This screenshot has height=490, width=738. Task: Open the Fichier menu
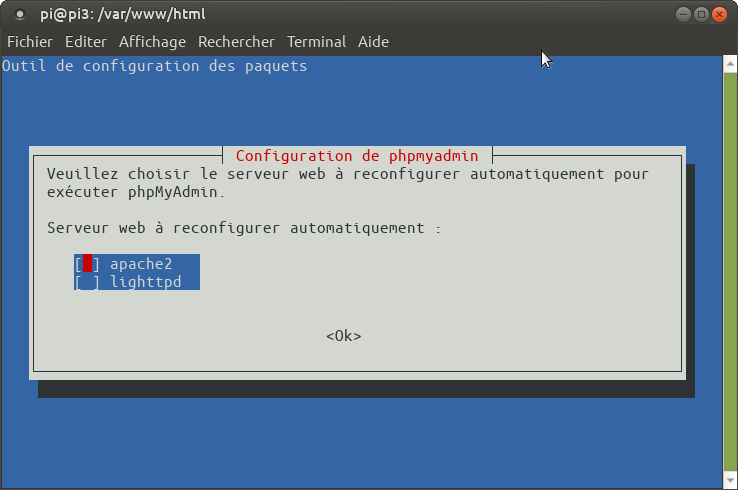(x=30, y=42)
